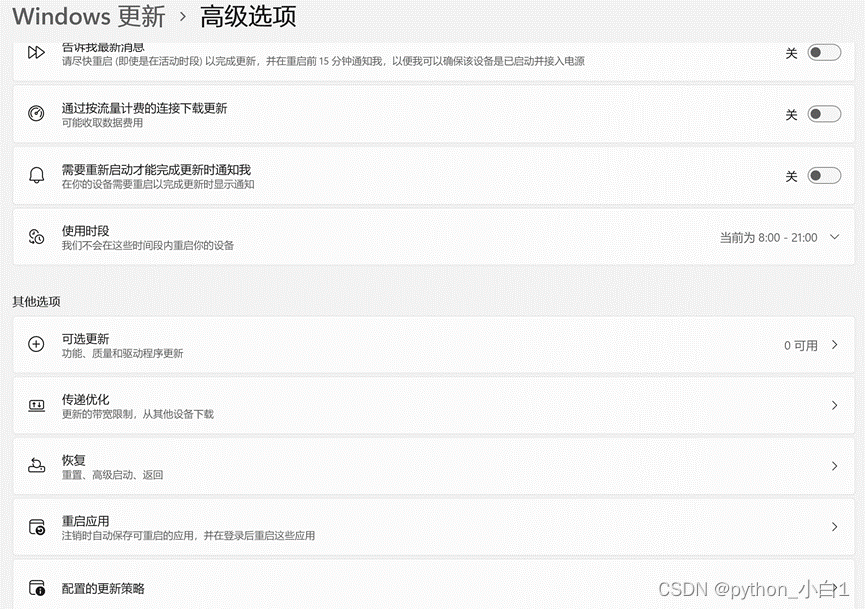Click the meter icon for 通过按流量计费的连接下载更新

tap(36, 114)
